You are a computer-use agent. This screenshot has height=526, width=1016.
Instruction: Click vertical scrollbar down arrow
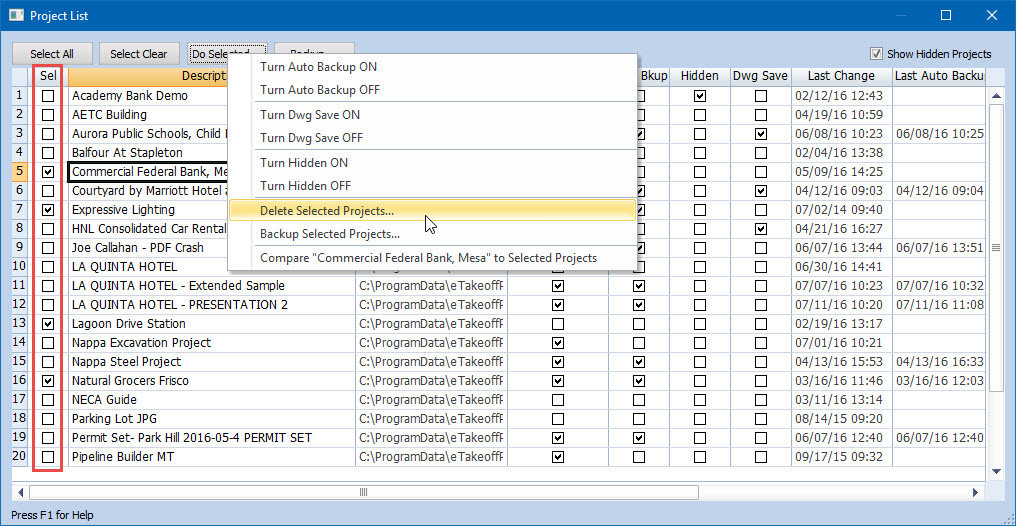pyautogui.click(x=996, y=471)
